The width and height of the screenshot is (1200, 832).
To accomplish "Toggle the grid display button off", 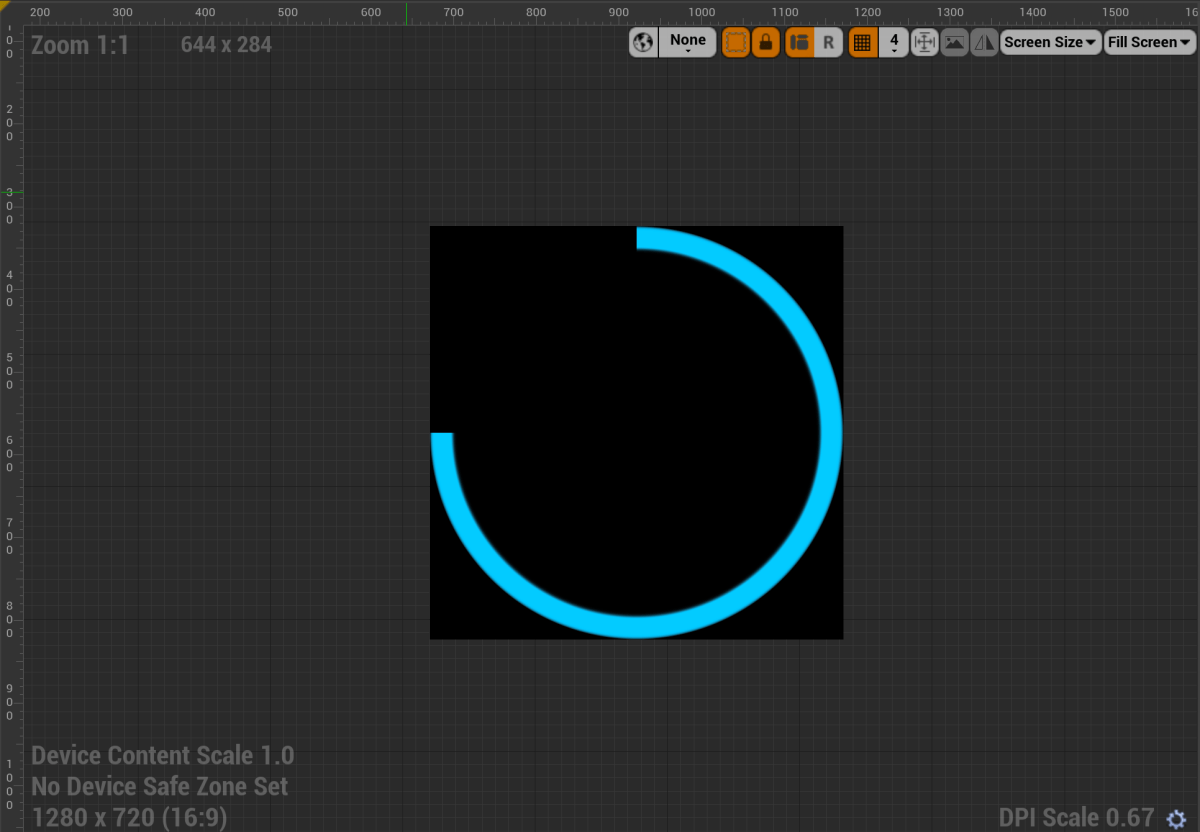I will point(862,42).
